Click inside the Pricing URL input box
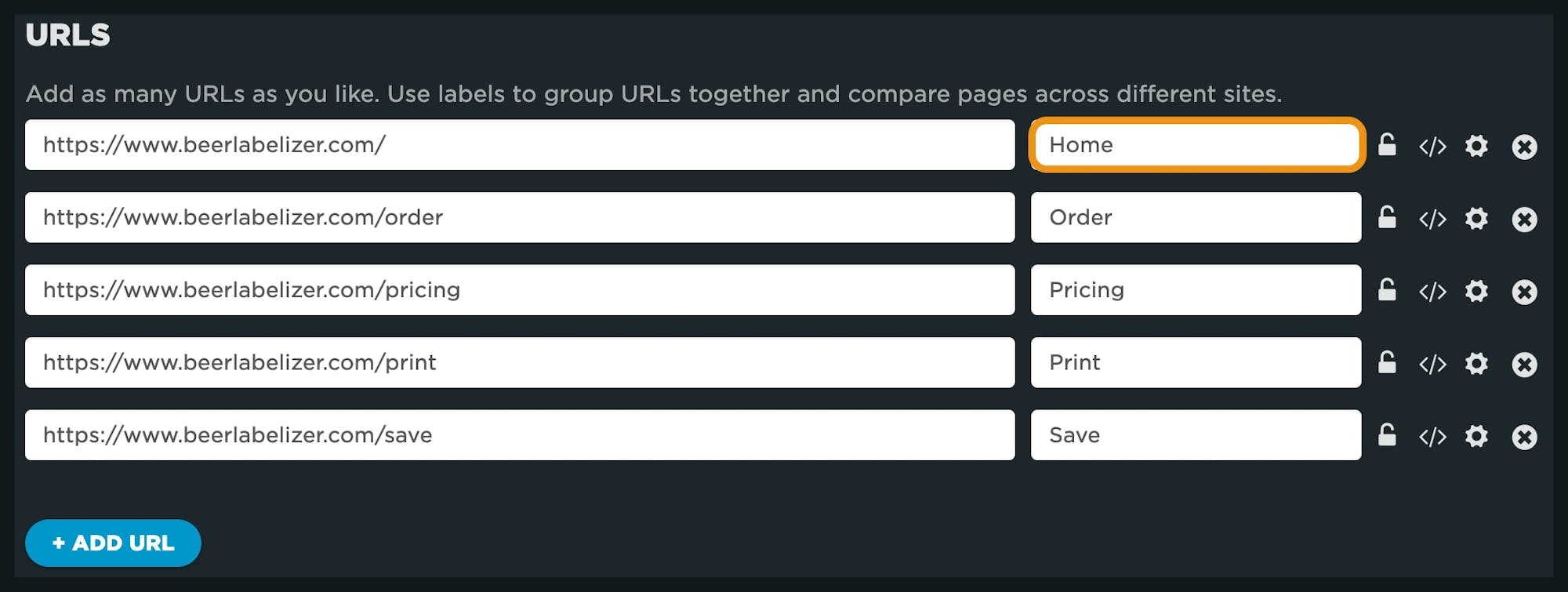 (521, 290)
